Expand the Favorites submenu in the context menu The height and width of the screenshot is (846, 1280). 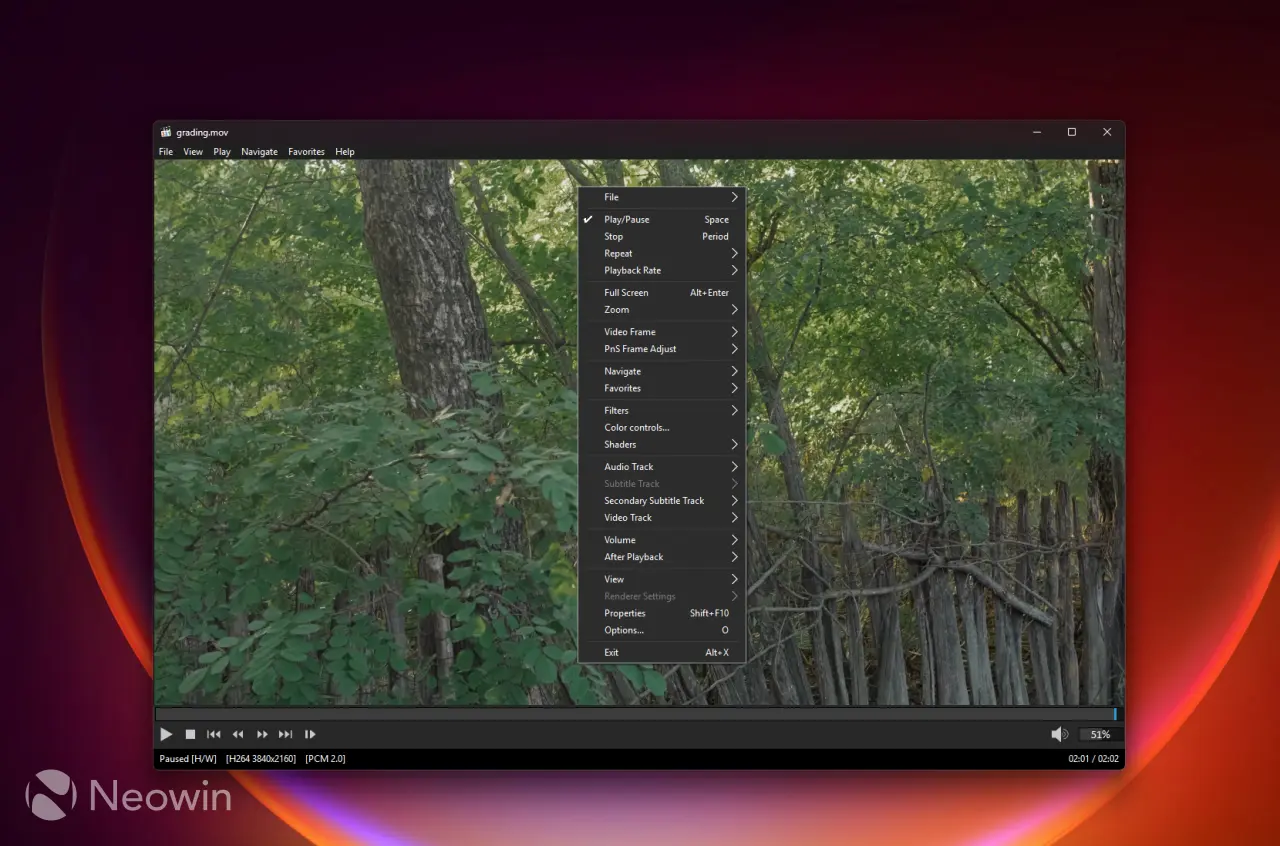coord(661,388)
